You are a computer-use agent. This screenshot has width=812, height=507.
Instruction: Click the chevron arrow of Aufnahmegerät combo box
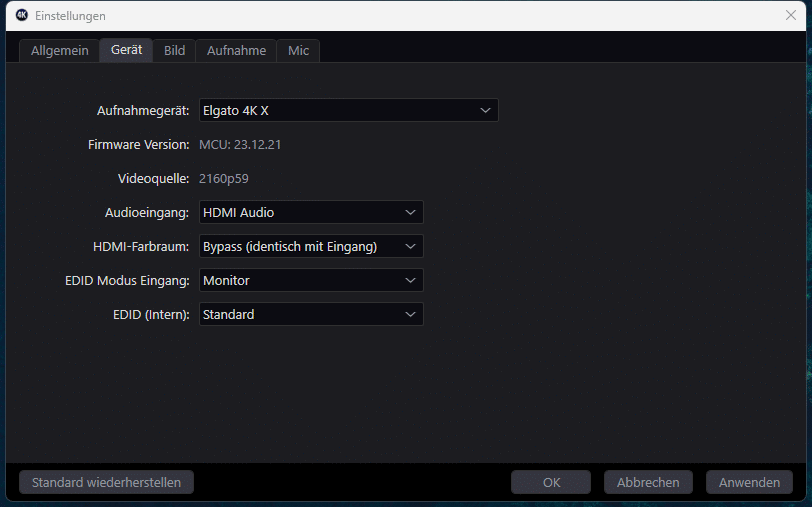pyautogui.click(x=485, y=110)
